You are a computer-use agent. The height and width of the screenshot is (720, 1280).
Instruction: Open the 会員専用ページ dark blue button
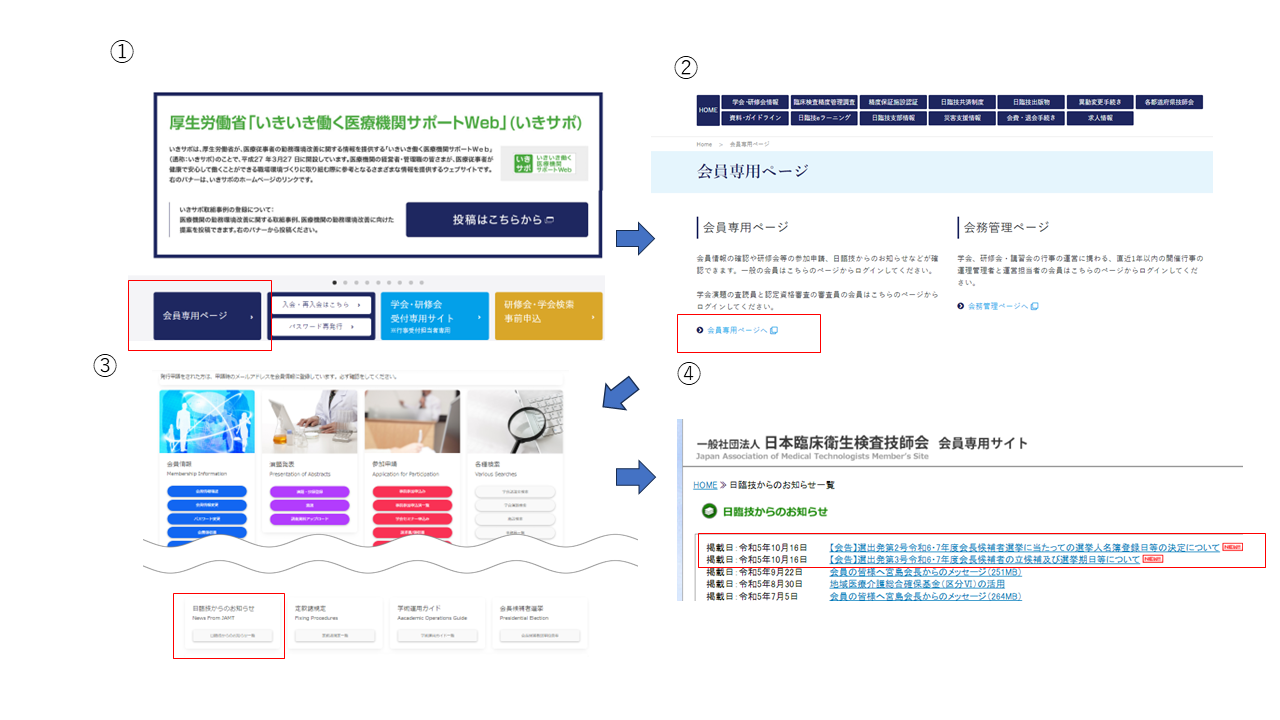coord(209,316)
